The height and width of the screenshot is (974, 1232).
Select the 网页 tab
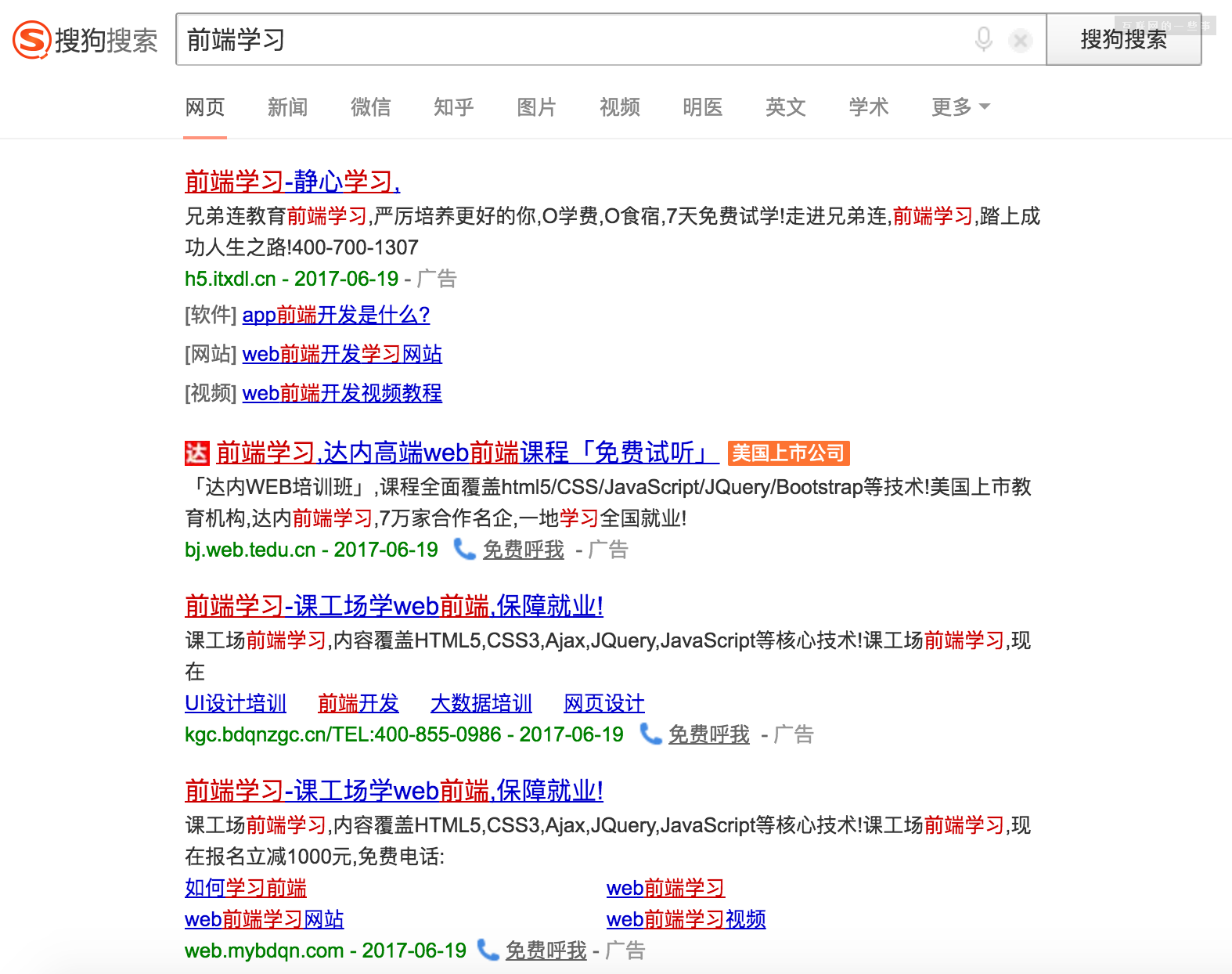[x=205, y=107]
